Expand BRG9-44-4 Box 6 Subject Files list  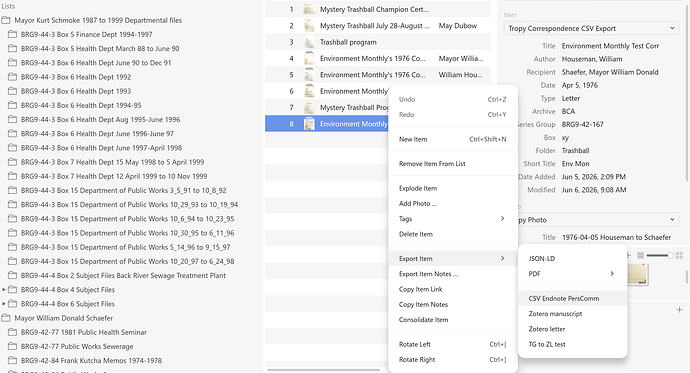click(4, 304)
